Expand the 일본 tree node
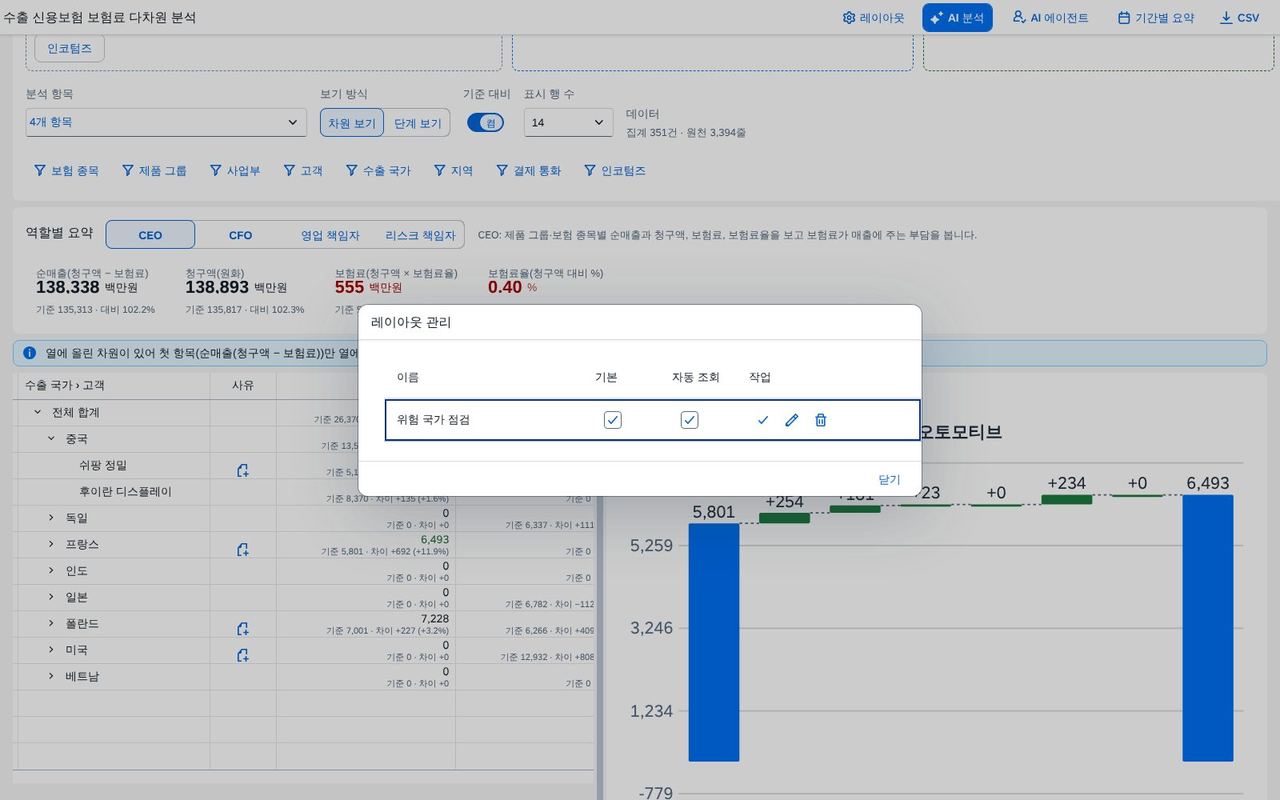Viewport: 1280px width, 800px height. [x=51, y=597]
